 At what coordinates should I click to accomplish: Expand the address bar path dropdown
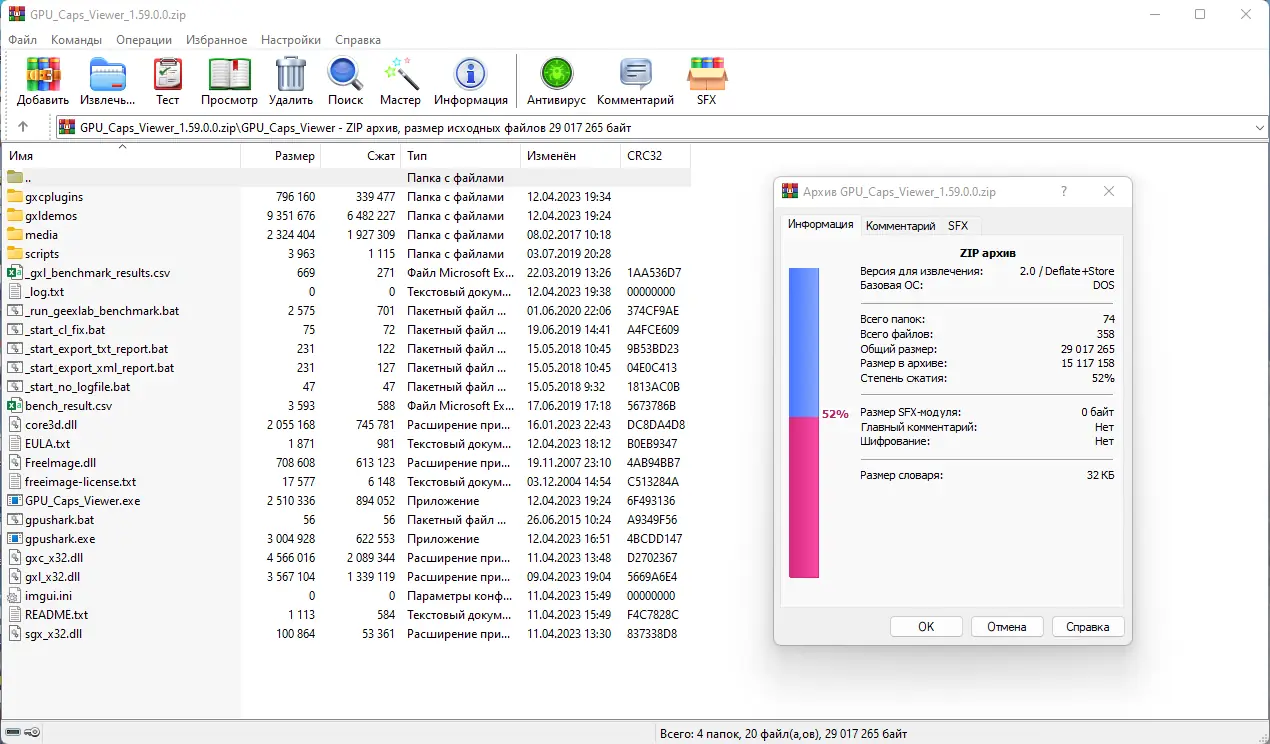[x=1258, y=127]
